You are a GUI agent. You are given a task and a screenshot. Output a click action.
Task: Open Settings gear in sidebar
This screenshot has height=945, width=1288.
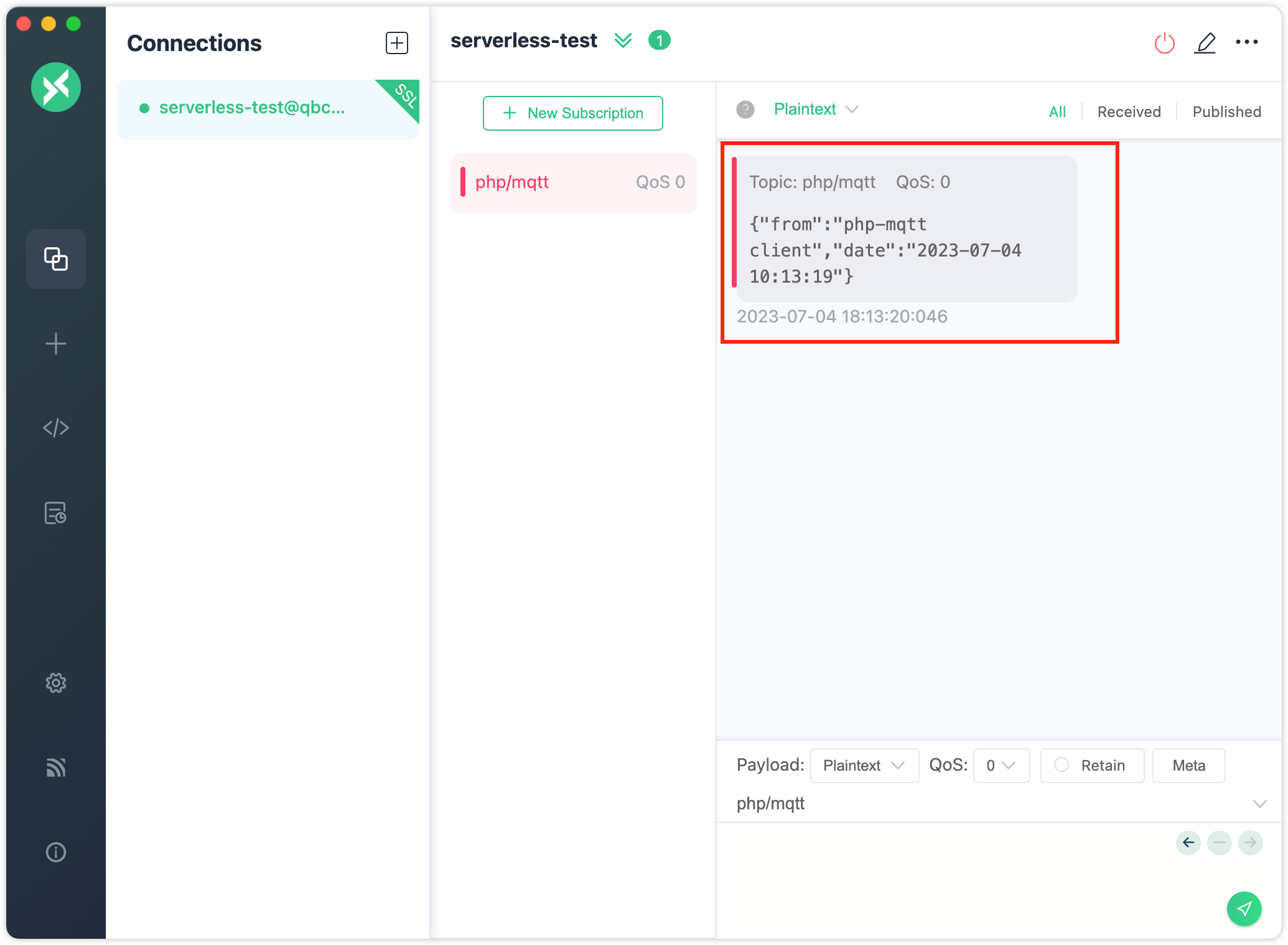(56, 683)
